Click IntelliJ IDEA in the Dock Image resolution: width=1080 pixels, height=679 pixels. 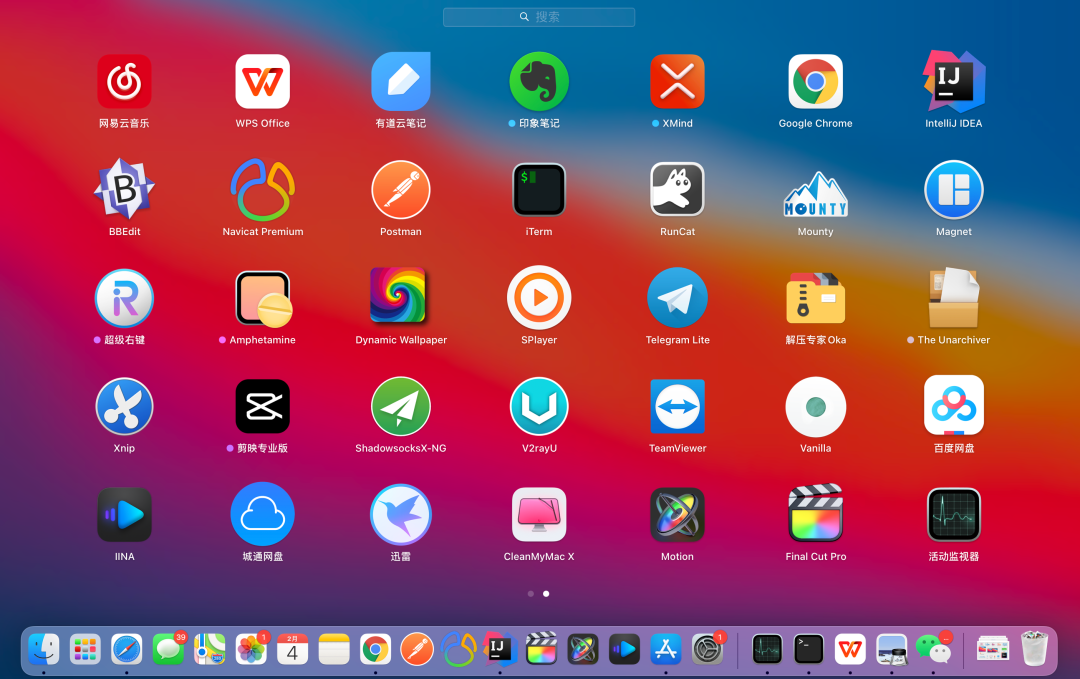coord(500,649)
